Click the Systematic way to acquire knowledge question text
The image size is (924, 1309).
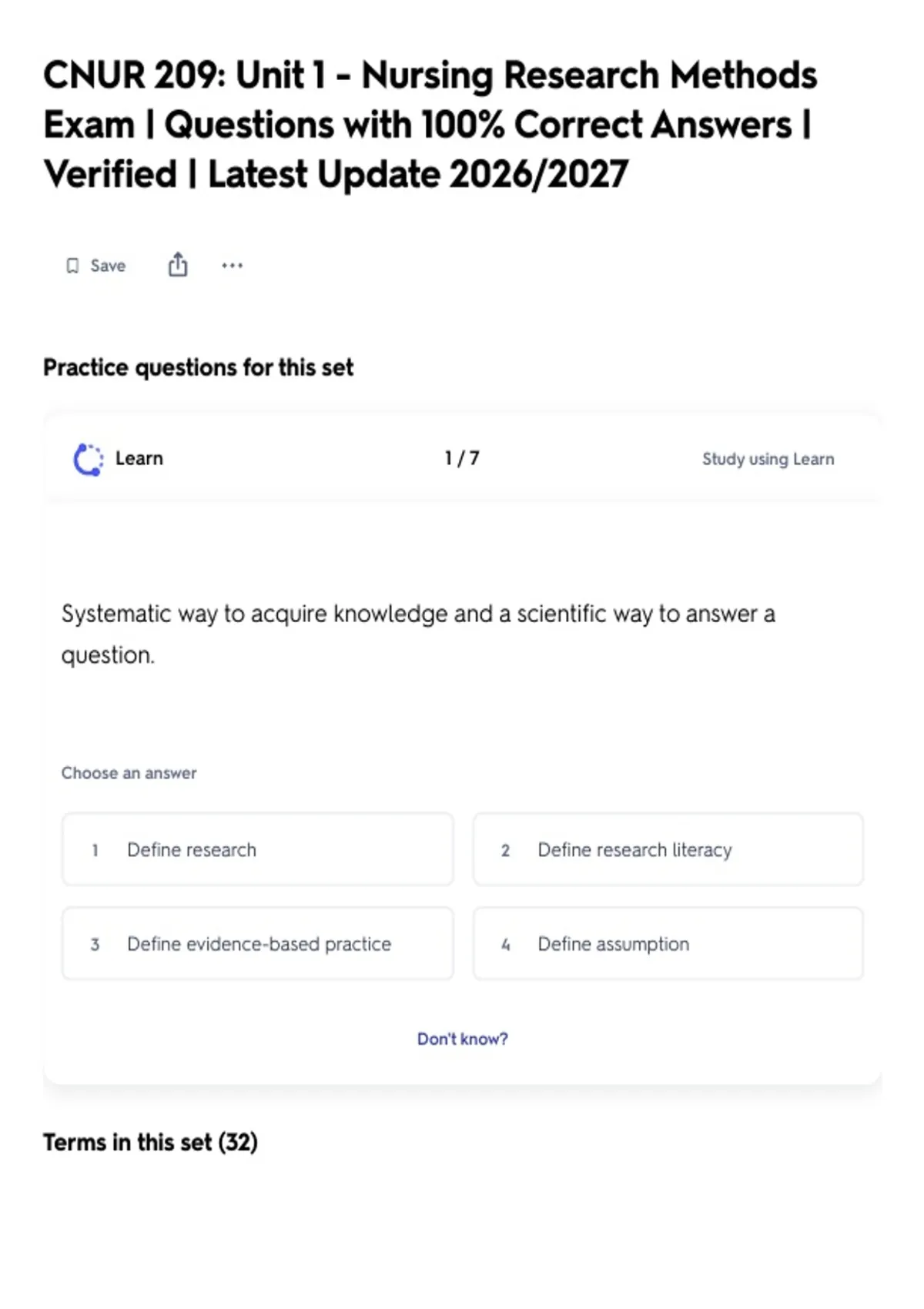[x=418, y=634]
